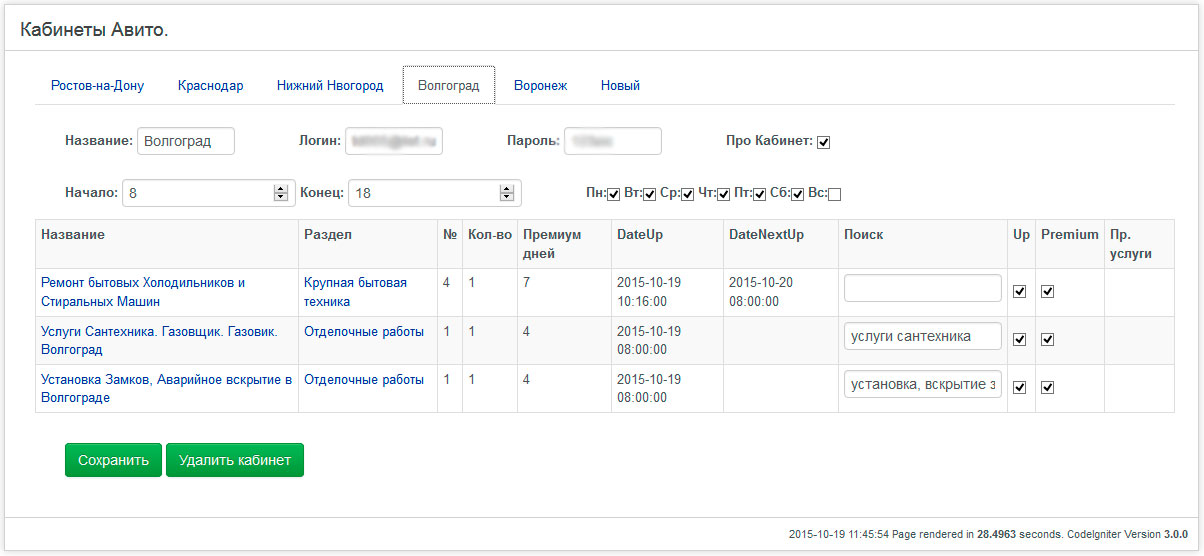Click the Пароль input field
Screen dimensions: 1204x556
pyautogui.click(x=612, y=142)
